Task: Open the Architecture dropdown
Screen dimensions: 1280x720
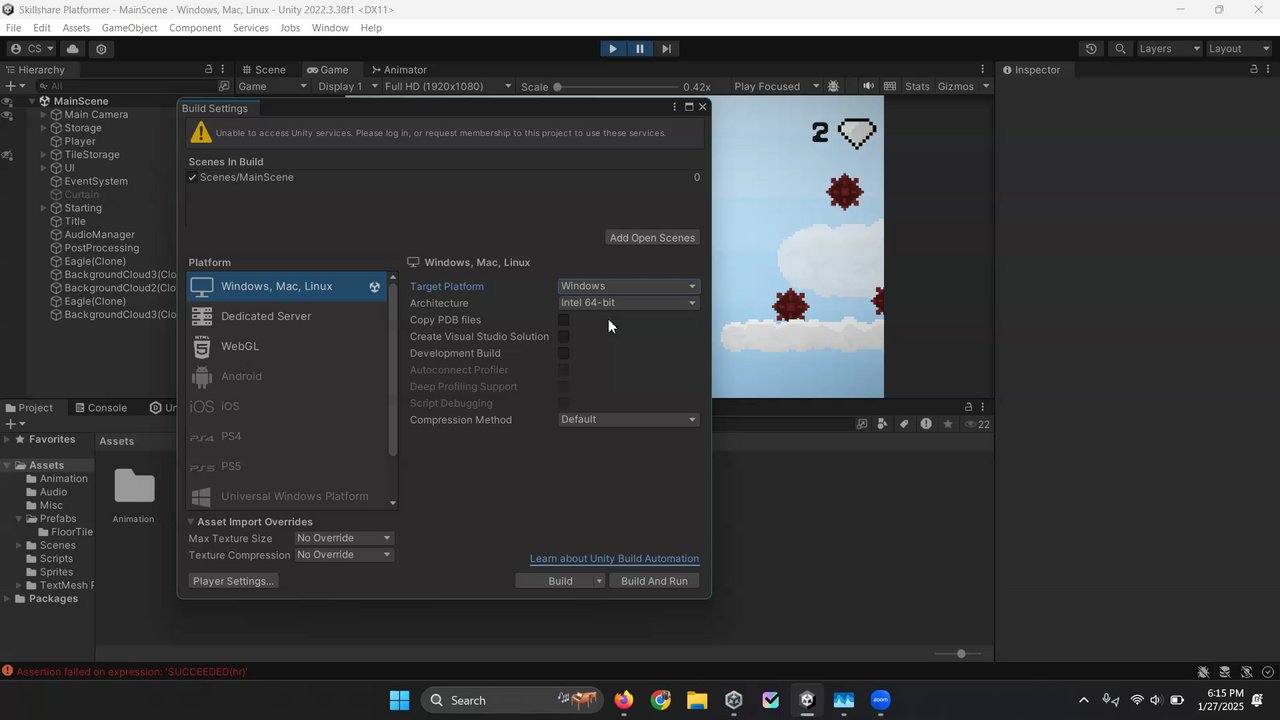Action: (x=628, y=303)
